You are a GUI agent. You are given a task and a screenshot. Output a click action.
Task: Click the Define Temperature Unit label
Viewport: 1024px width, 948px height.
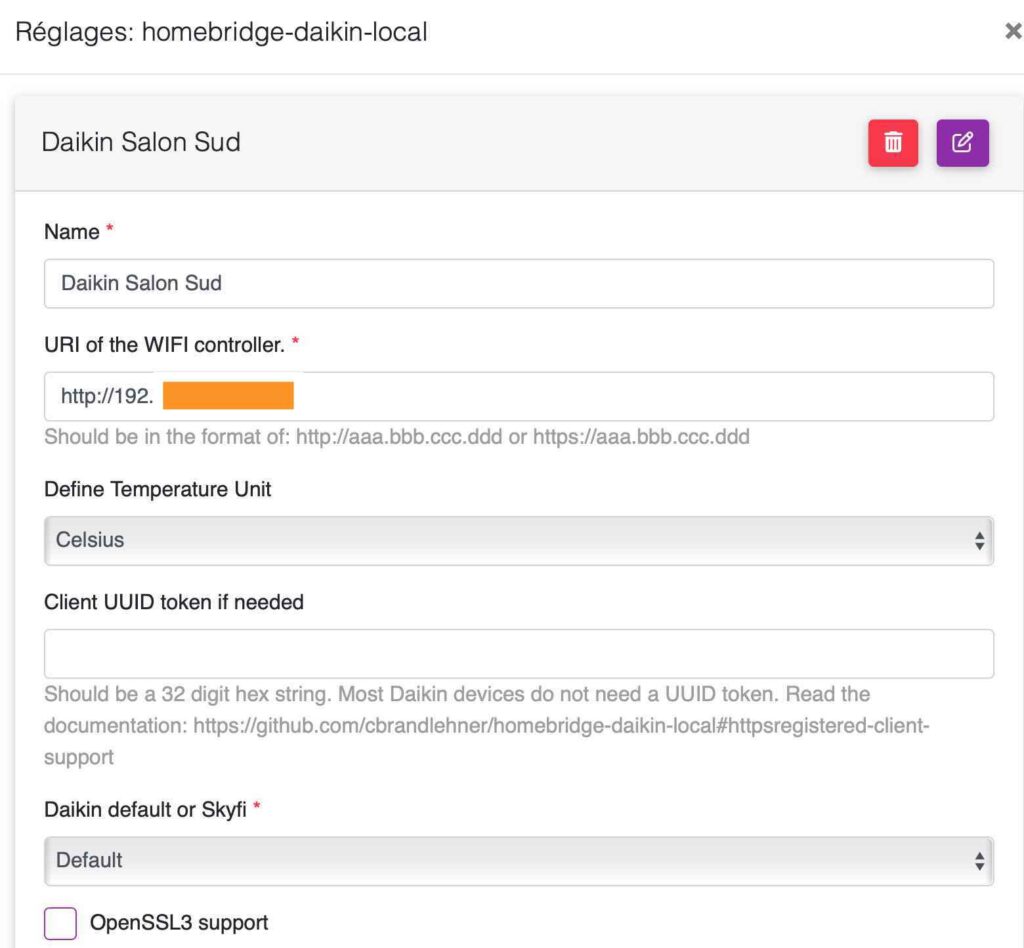[x=157, y=489]
